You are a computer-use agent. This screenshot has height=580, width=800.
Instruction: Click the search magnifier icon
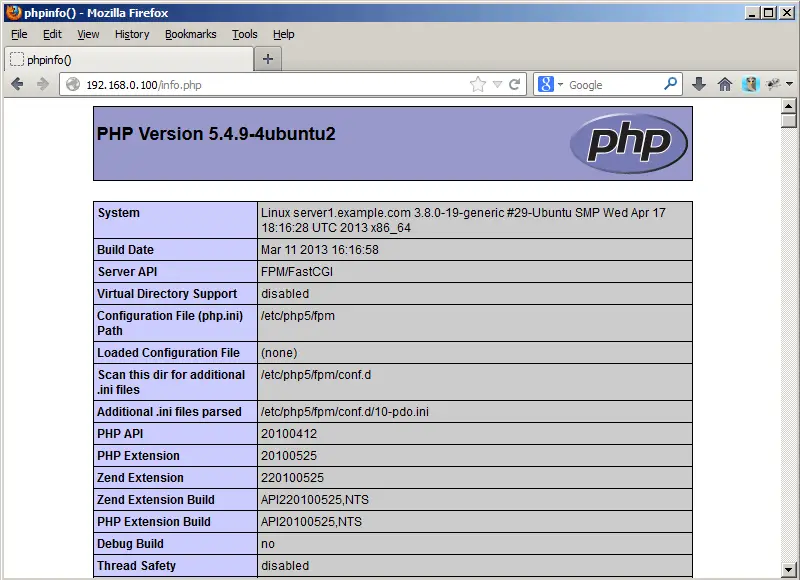pos(671,83)
